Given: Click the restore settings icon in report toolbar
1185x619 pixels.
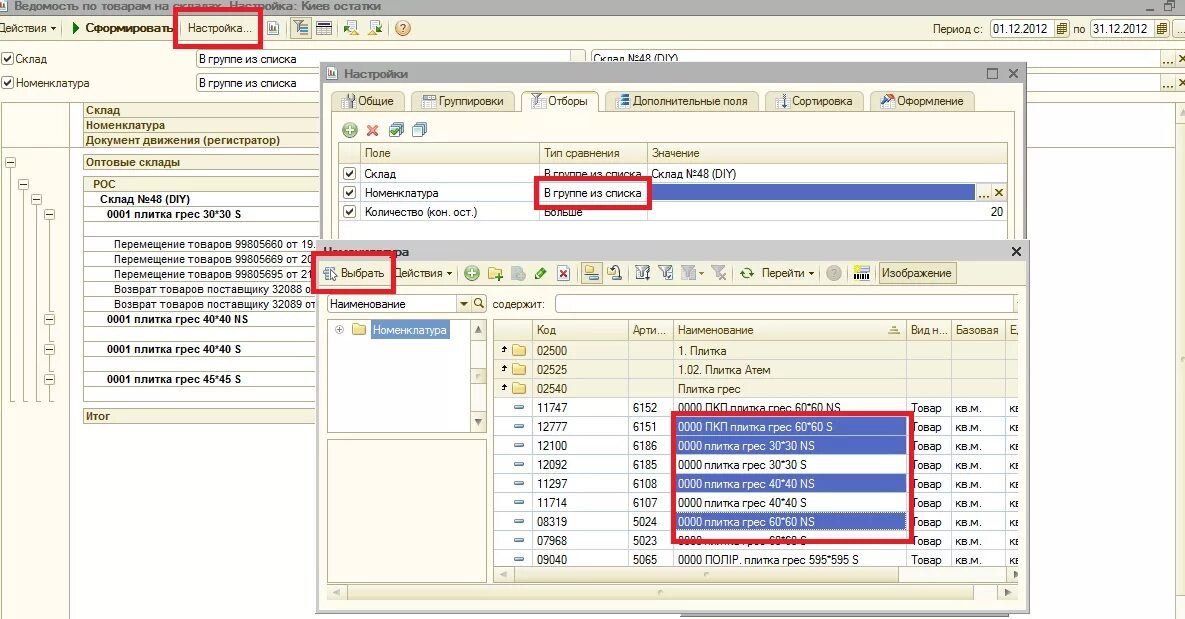Looking at the screenshot, I should 351,28.
